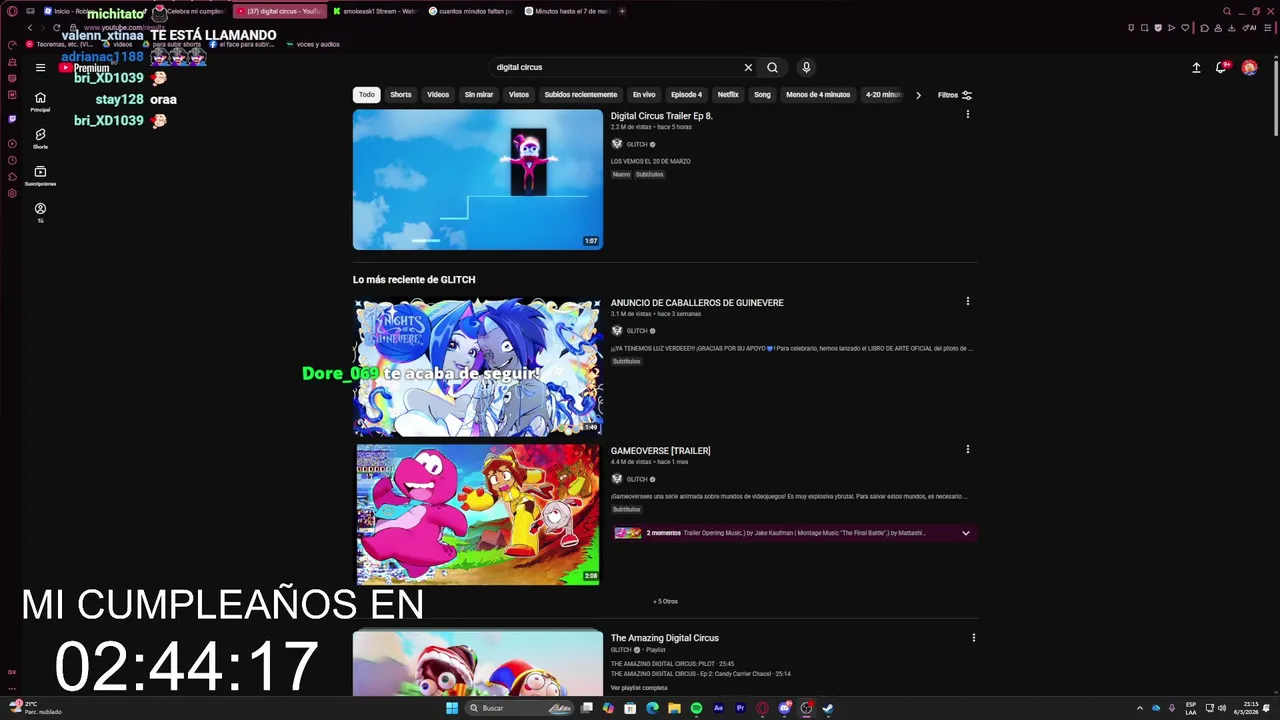Click the browser back arrow

coord(30,28)
